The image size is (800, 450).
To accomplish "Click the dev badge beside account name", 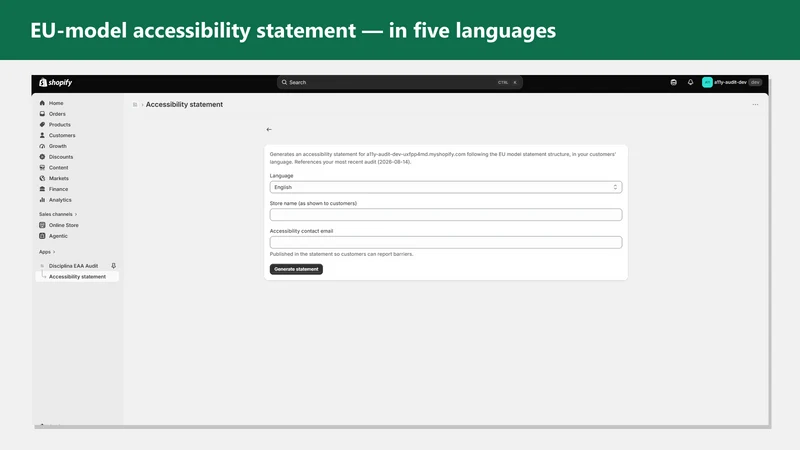I will tap(755, 82).
